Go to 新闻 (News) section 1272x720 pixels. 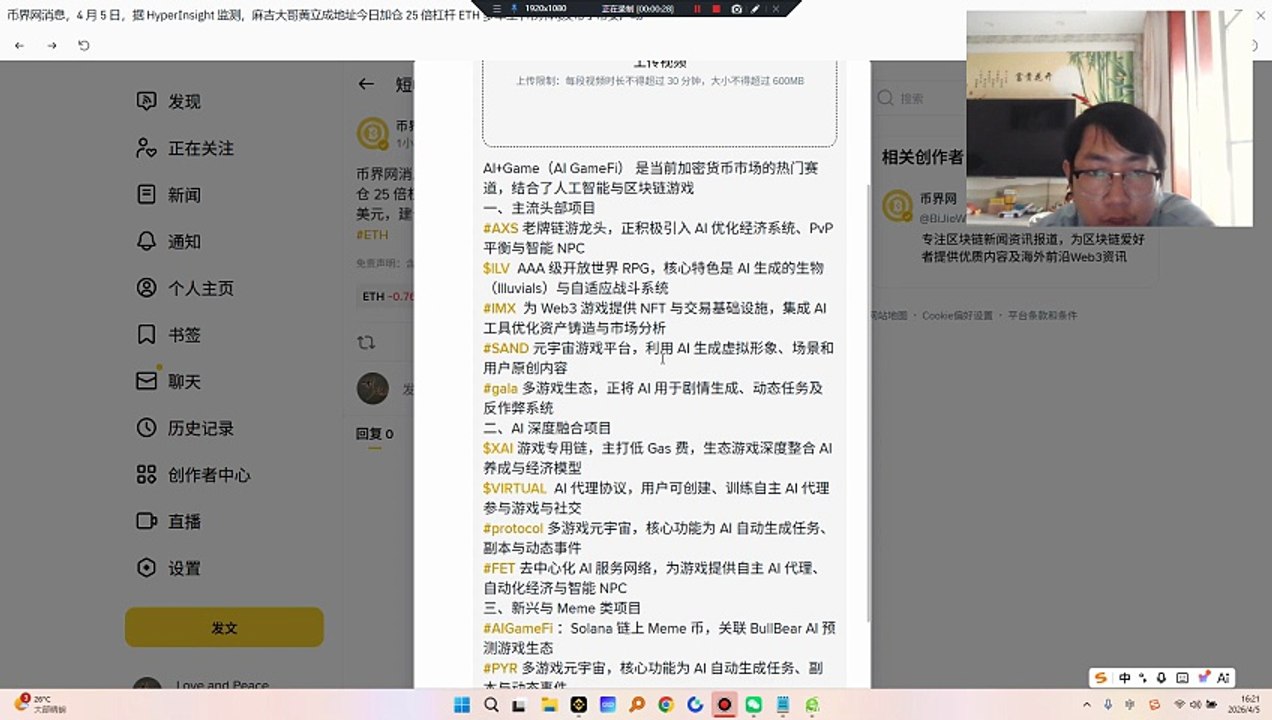pyautogui.click(x=169, y=195)
